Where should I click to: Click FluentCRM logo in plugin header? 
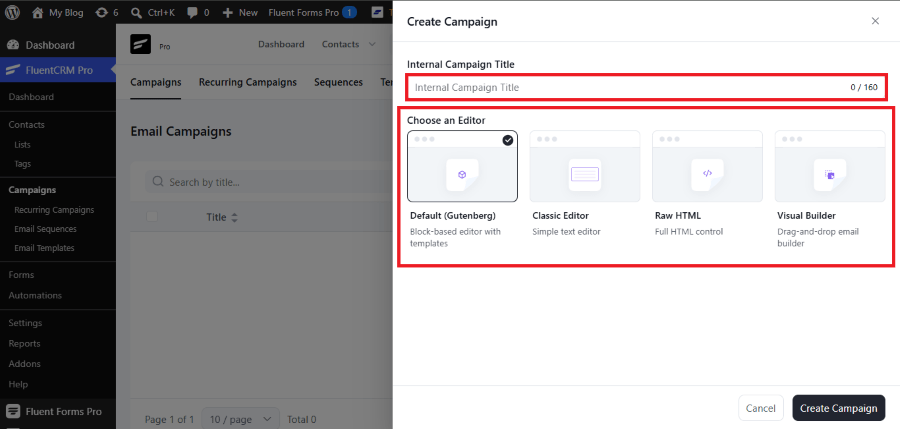click(x=141, y=44)
